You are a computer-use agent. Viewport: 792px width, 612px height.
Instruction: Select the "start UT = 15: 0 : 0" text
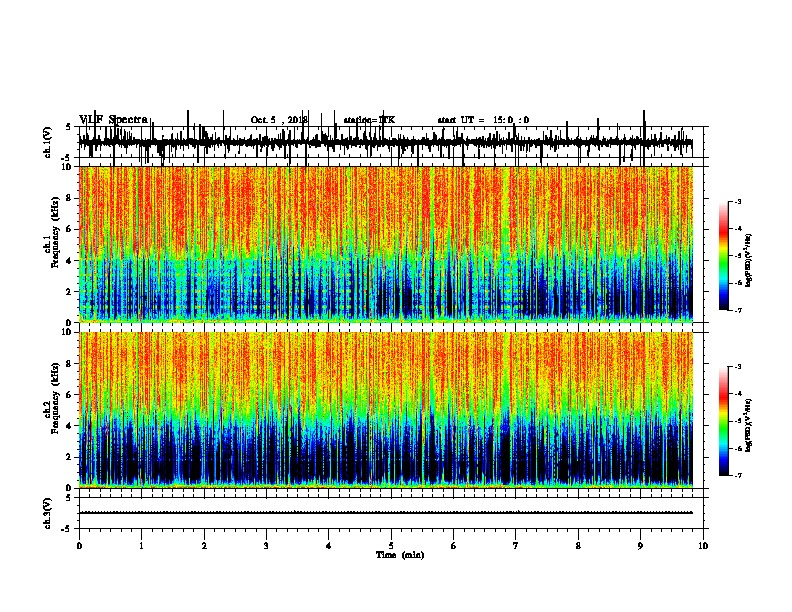483,120
